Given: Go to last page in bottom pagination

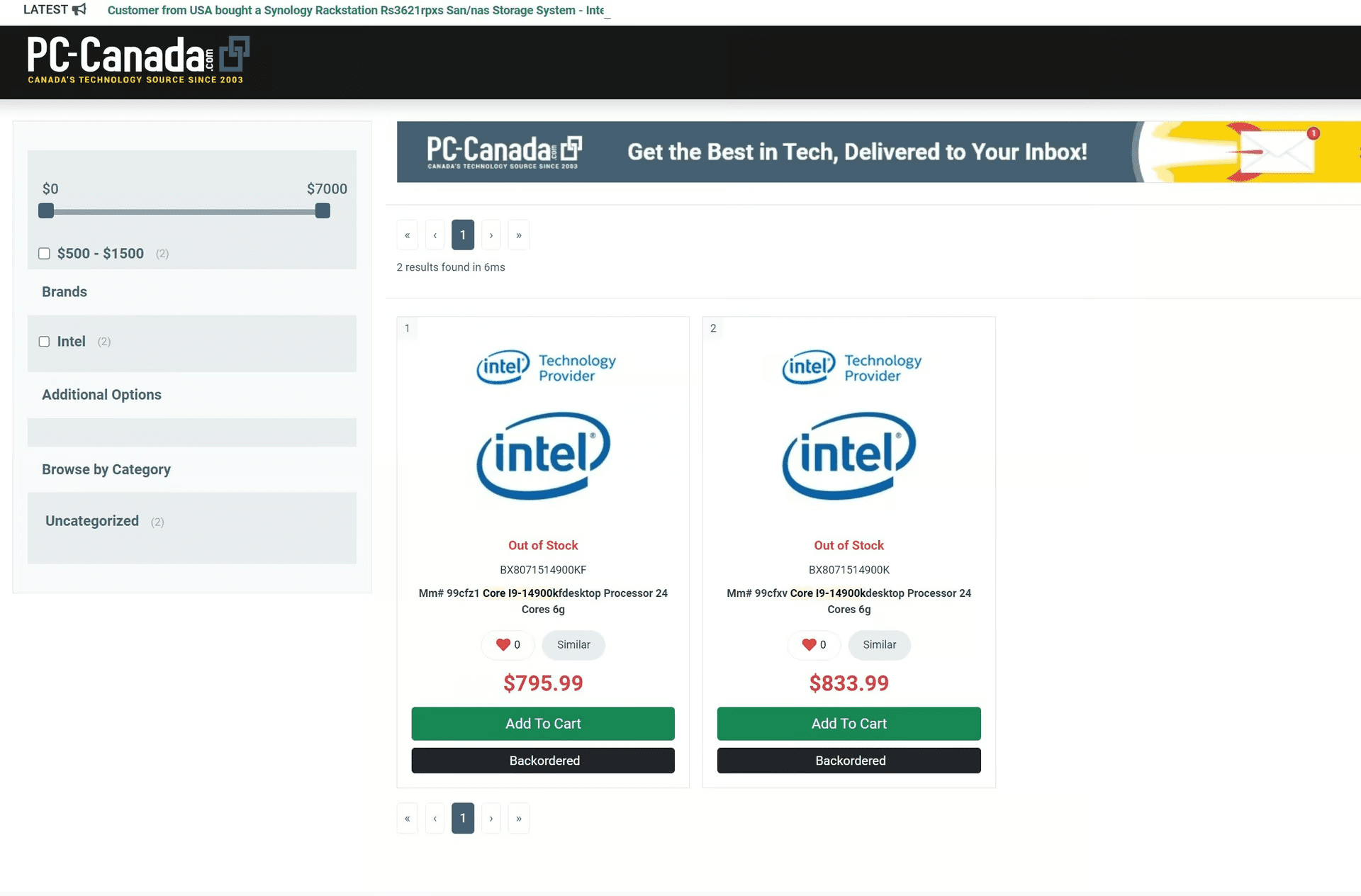Looking at the screenshot, I should point(519,819).
